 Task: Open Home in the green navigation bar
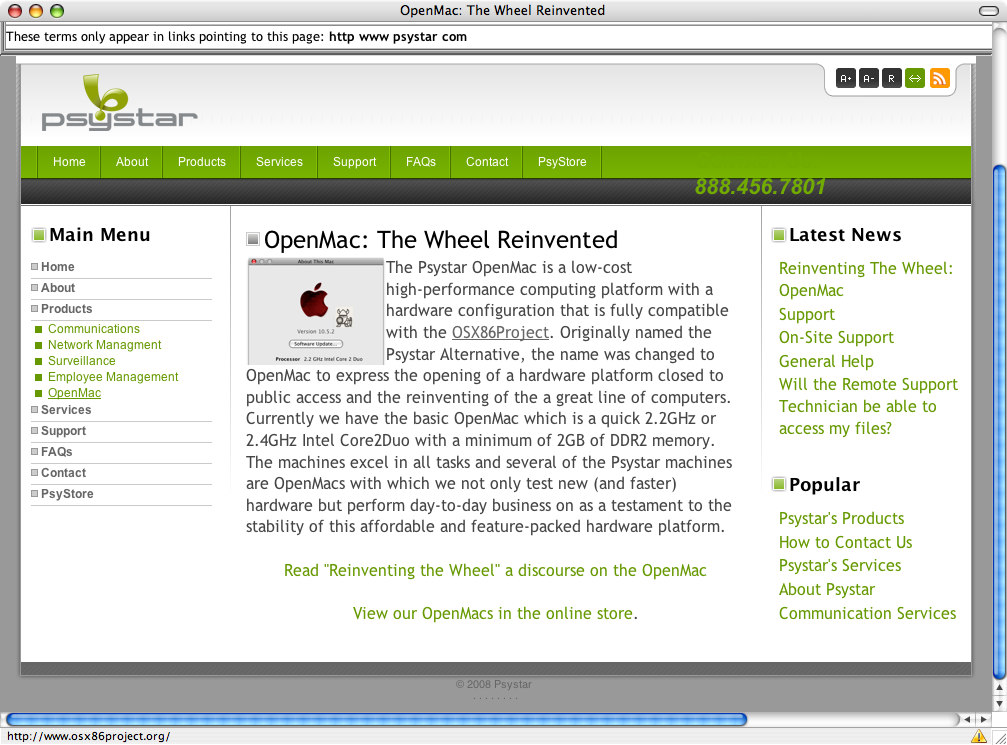click(69, 162)
